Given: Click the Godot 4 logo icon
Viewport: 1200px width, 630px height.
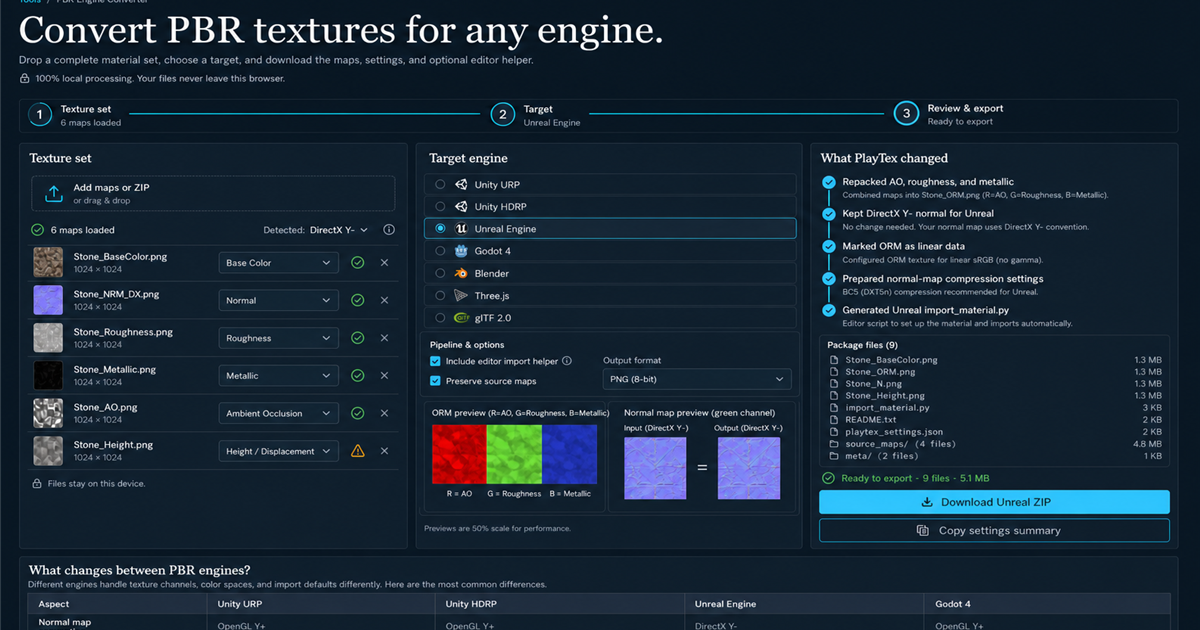Looking at the screenshot, I should click(x=461, y=251).
